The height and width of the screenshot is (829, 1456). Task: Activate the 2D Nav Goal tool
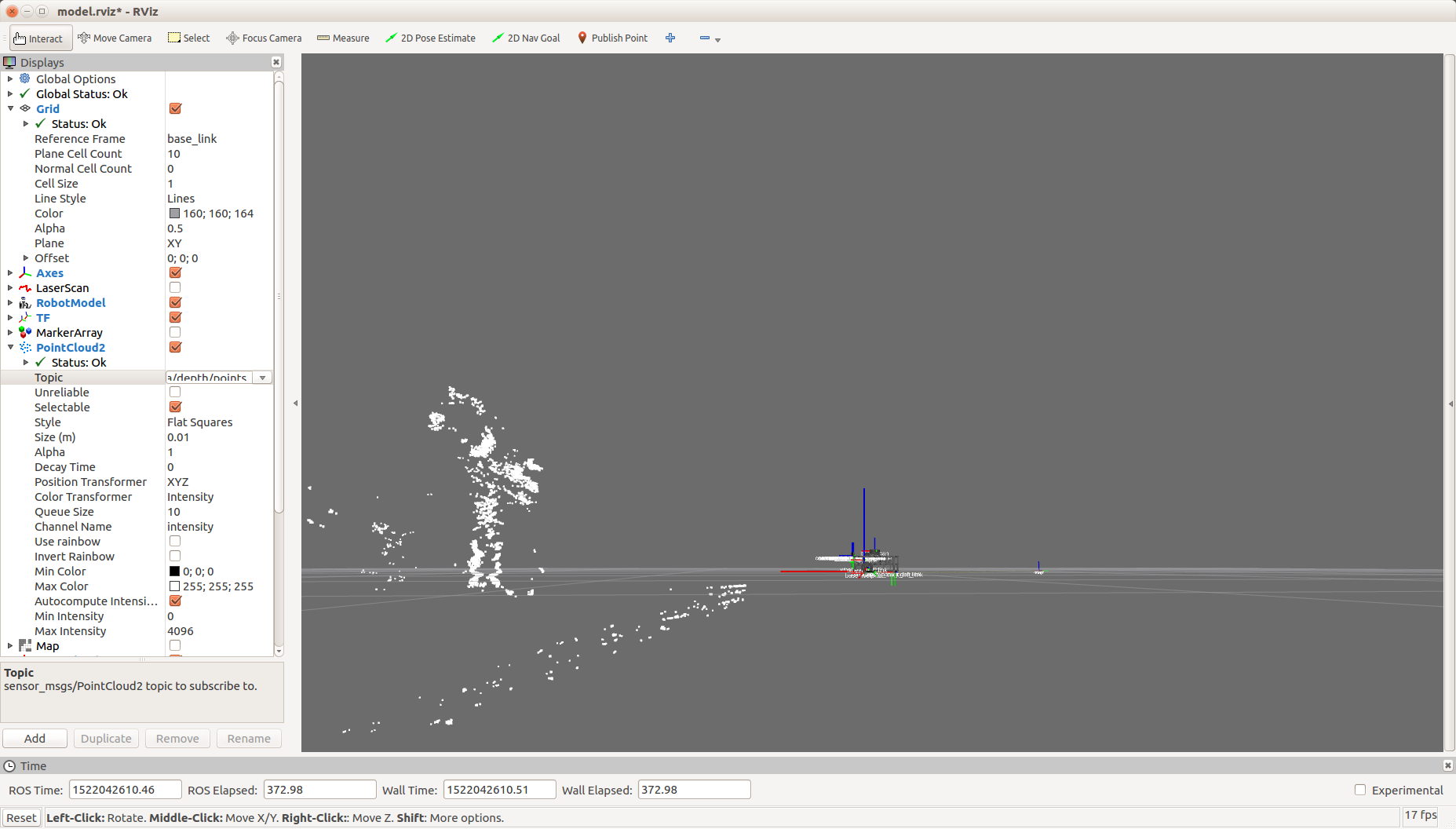point(526,38)
